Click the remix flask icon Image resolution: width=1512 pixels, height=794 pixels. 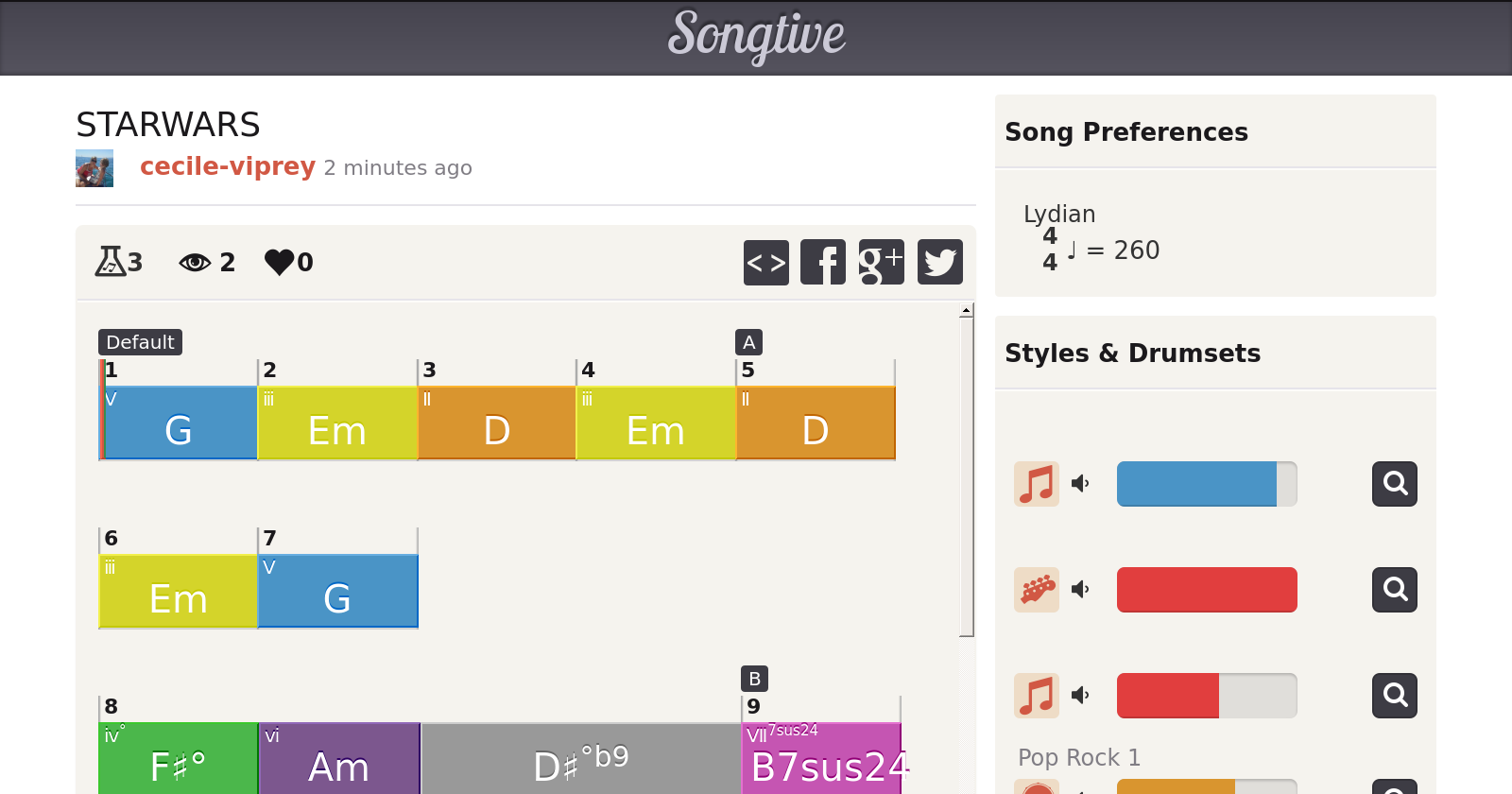click(111, 261)
